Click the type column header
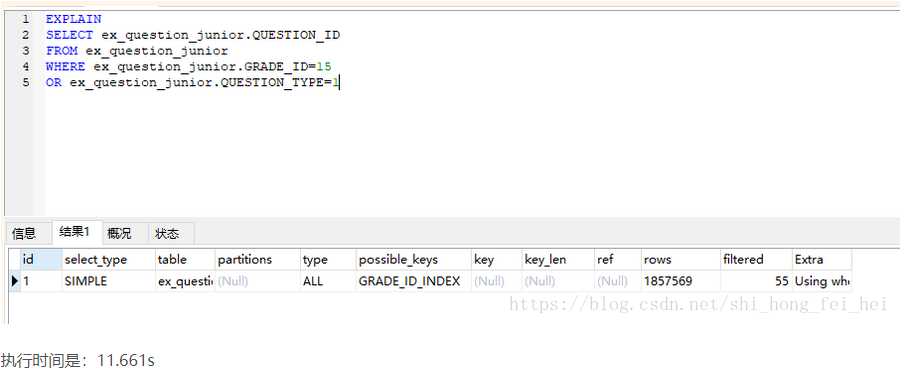The width and height of the screenshot is (906, 383). click(328, 260)
